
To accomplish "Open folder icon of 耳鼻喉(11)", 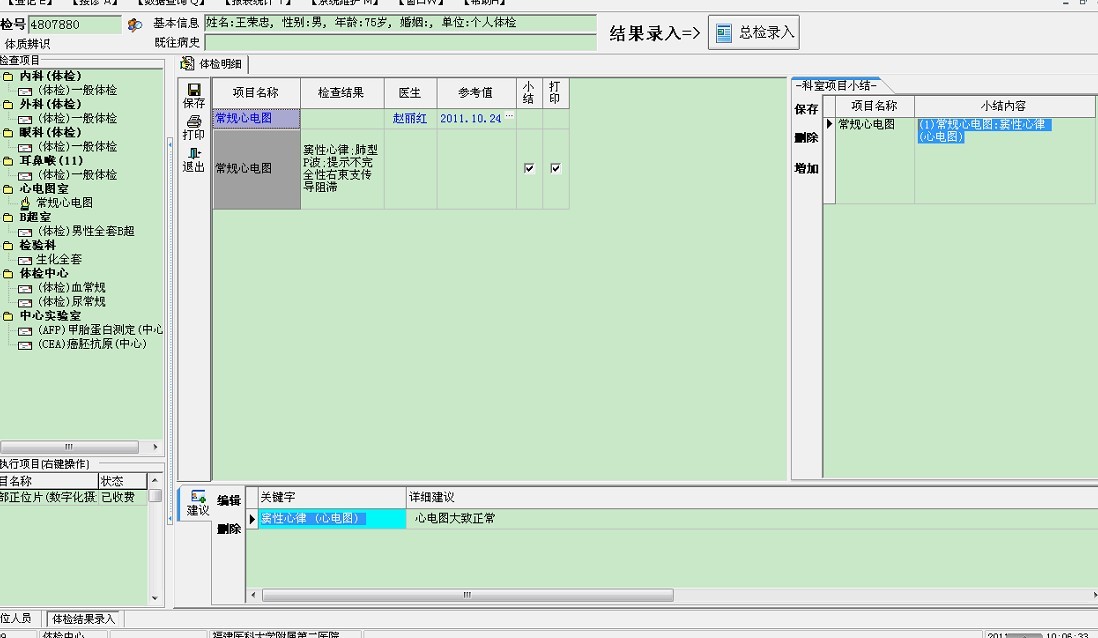I will point(8,160).
